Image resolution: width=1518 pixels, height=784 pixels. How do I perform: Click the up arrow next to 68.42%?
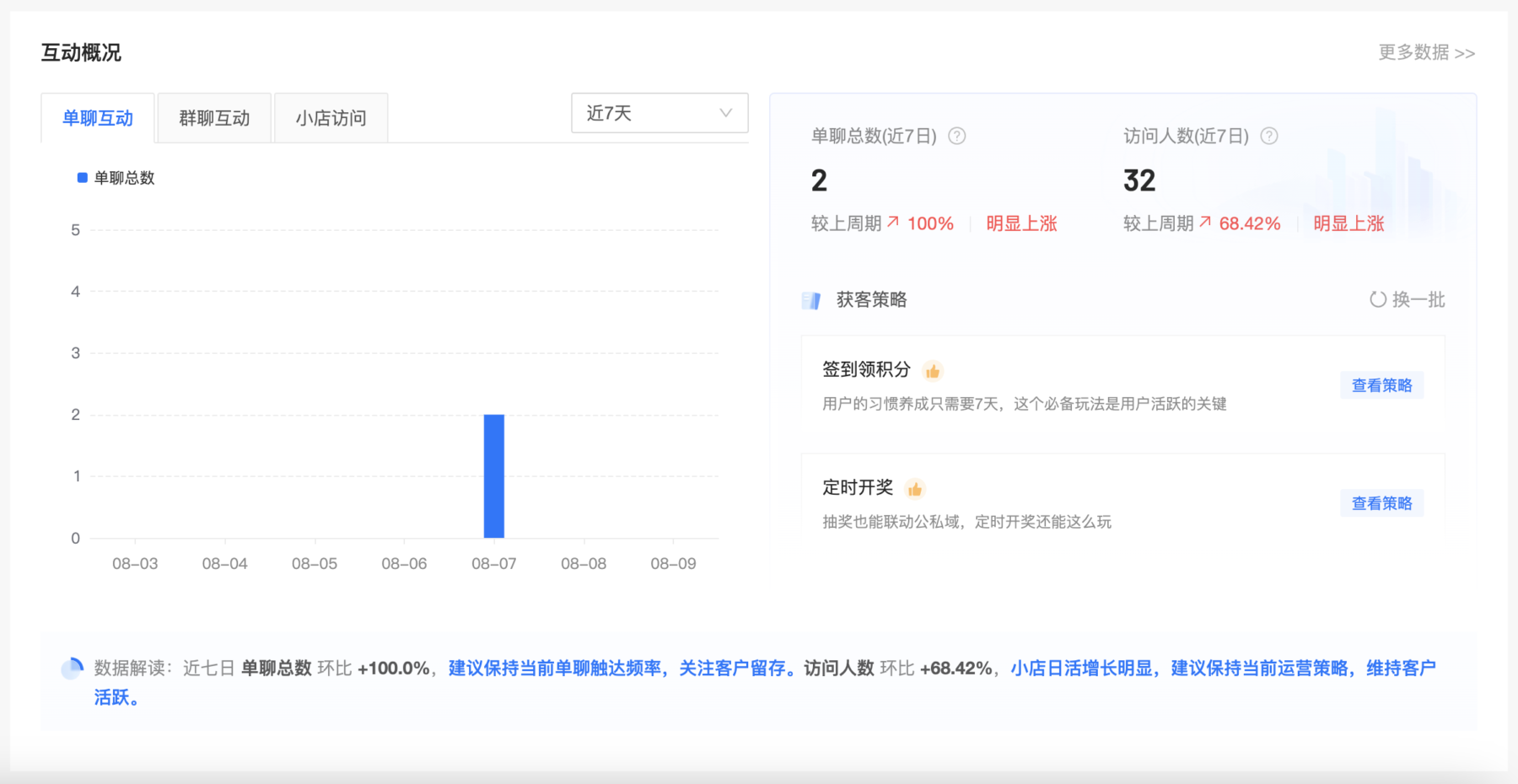1205,222
